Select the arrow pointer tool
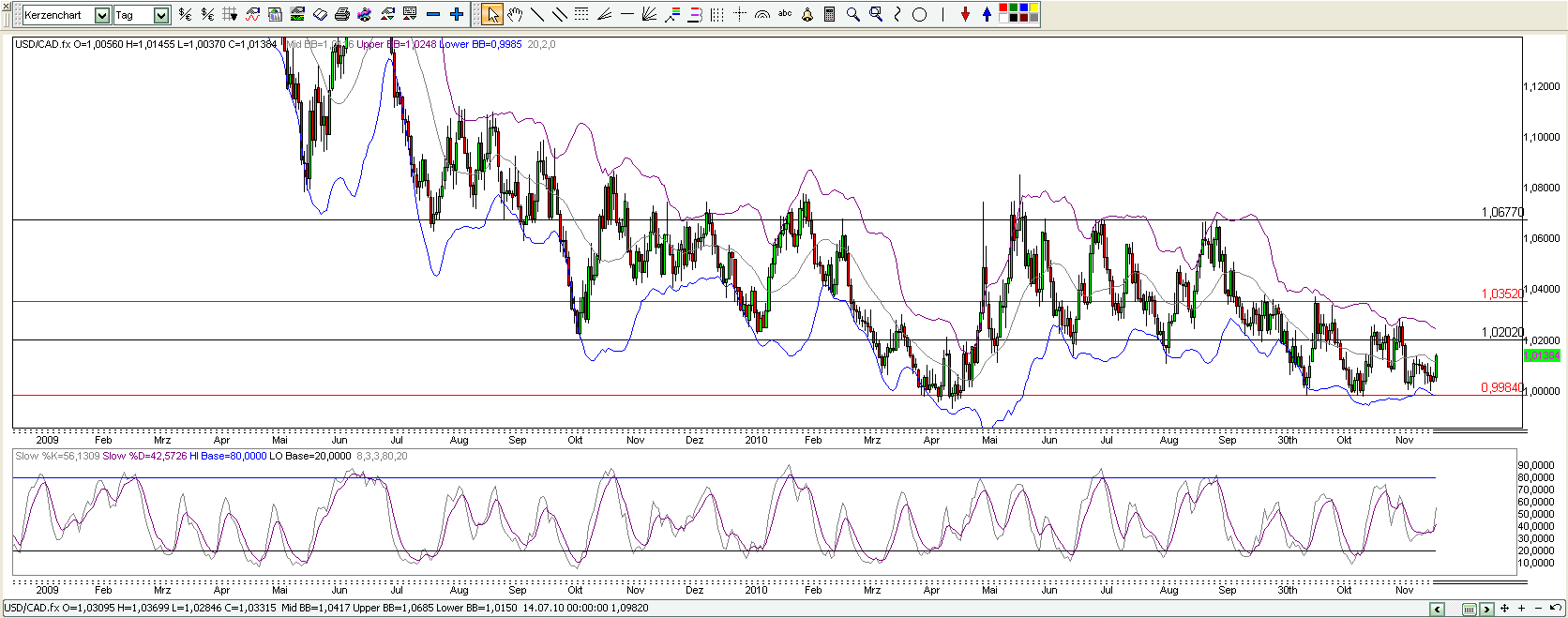Viewport: 1568px width, 618px height. pyautogui.click(x=492, y=14)
